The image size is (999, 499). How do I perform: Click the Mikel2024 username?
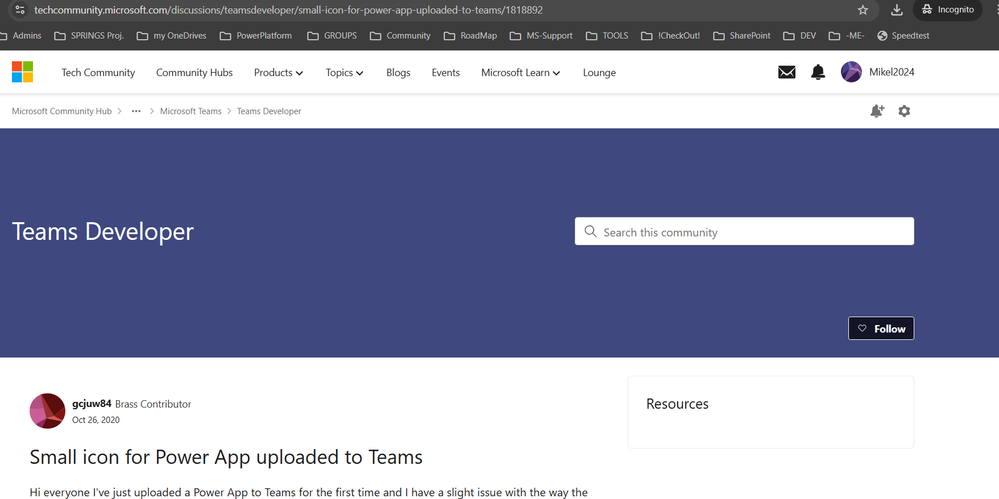tap(891, 73)
